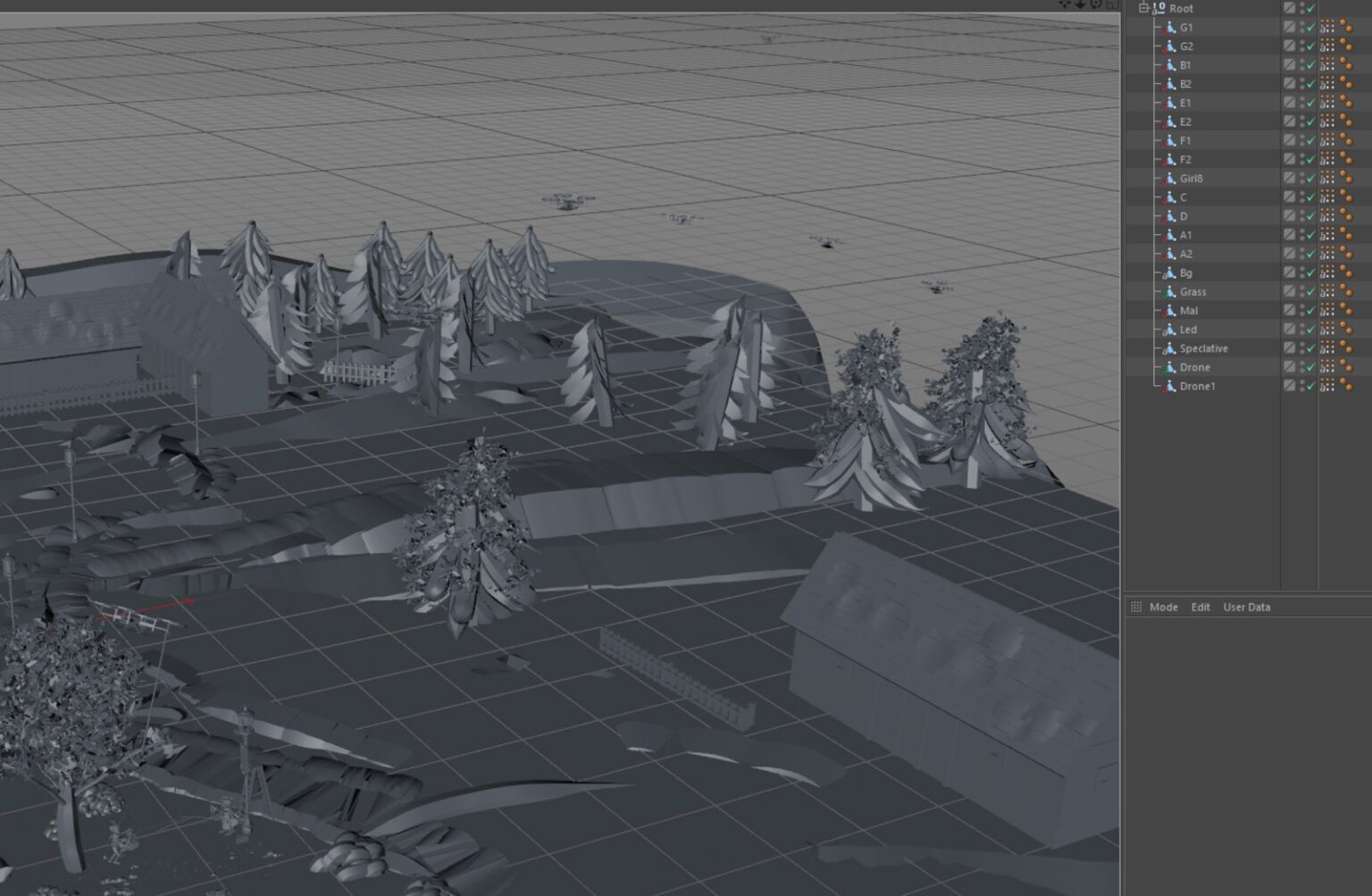The height and width of the screenshot is (896, 1372).
Task: Open the Edit menu in the attributes panel
Action: 1200,607
